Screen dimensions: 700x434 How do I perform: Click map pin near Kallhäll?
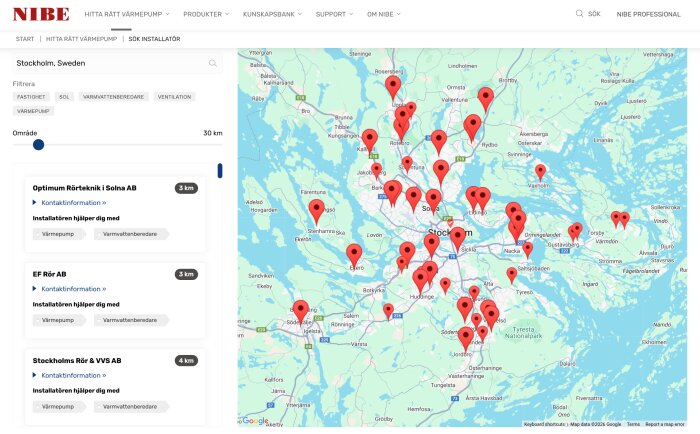(x=370, y=140)
